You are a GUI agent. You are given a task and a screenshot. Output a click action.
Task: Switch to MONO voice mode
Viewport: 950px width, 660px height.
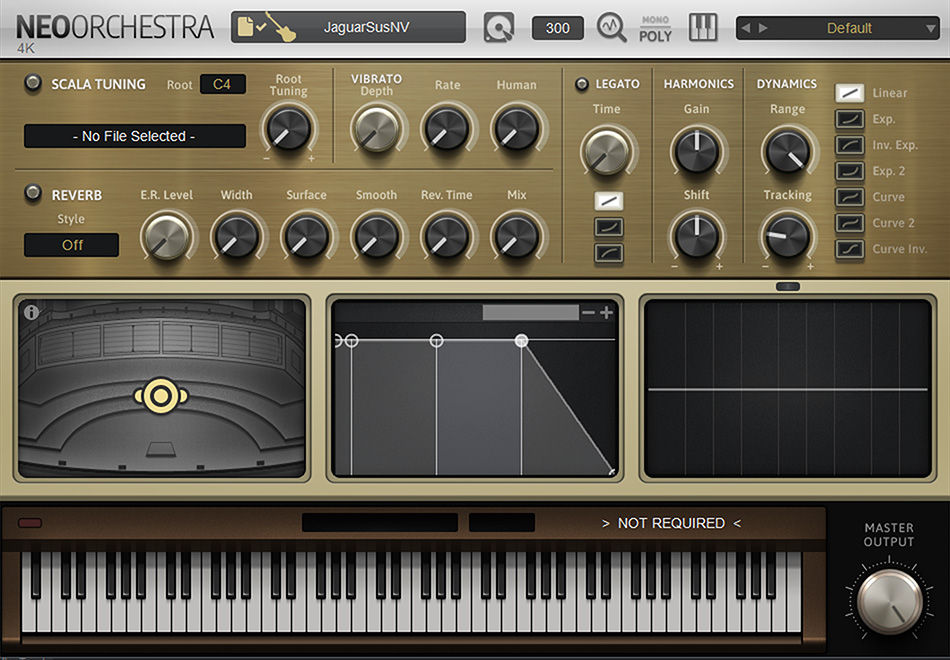point(656,19)
